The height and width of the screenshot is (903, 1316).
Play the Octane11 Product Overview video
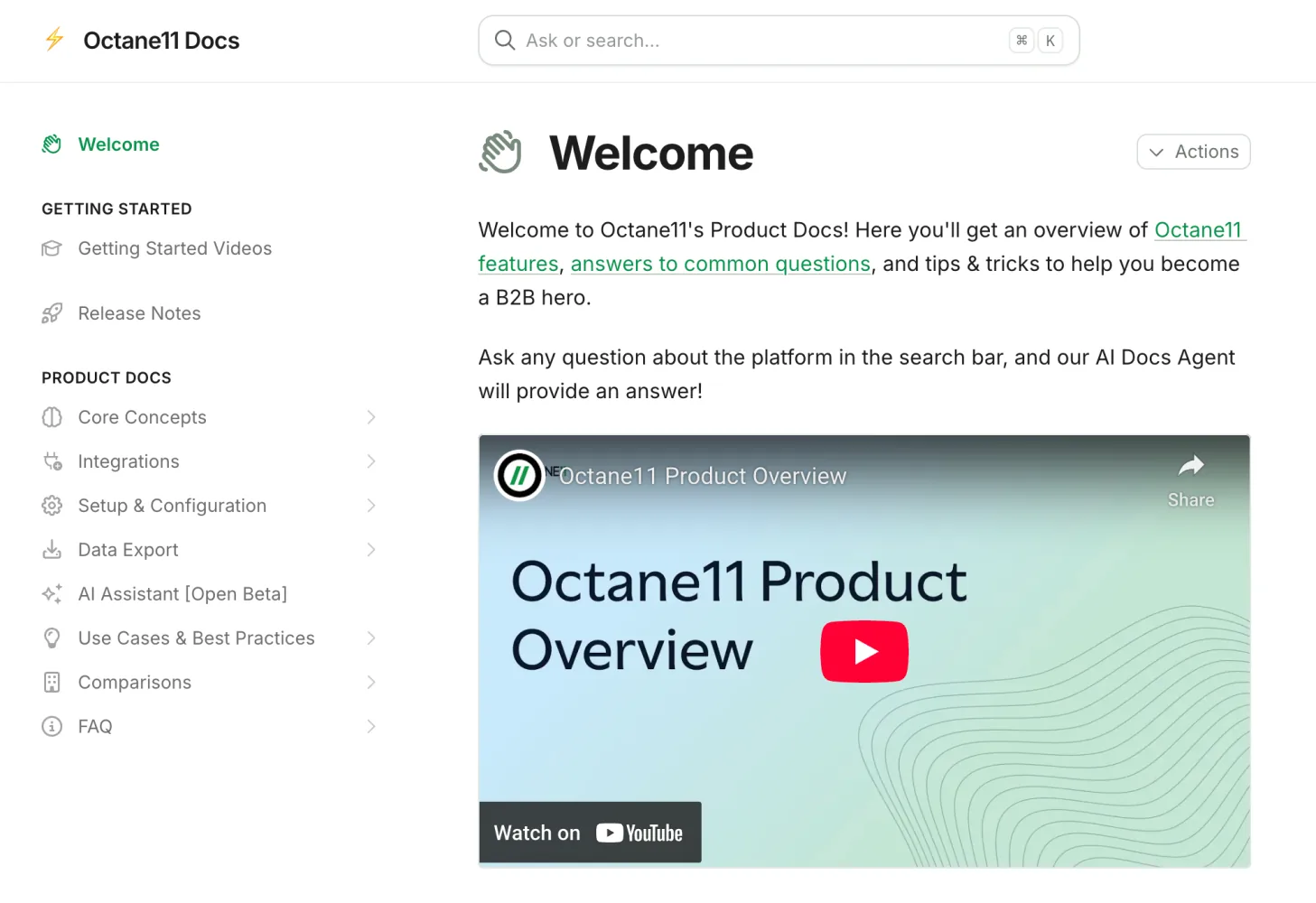(863, 651)
